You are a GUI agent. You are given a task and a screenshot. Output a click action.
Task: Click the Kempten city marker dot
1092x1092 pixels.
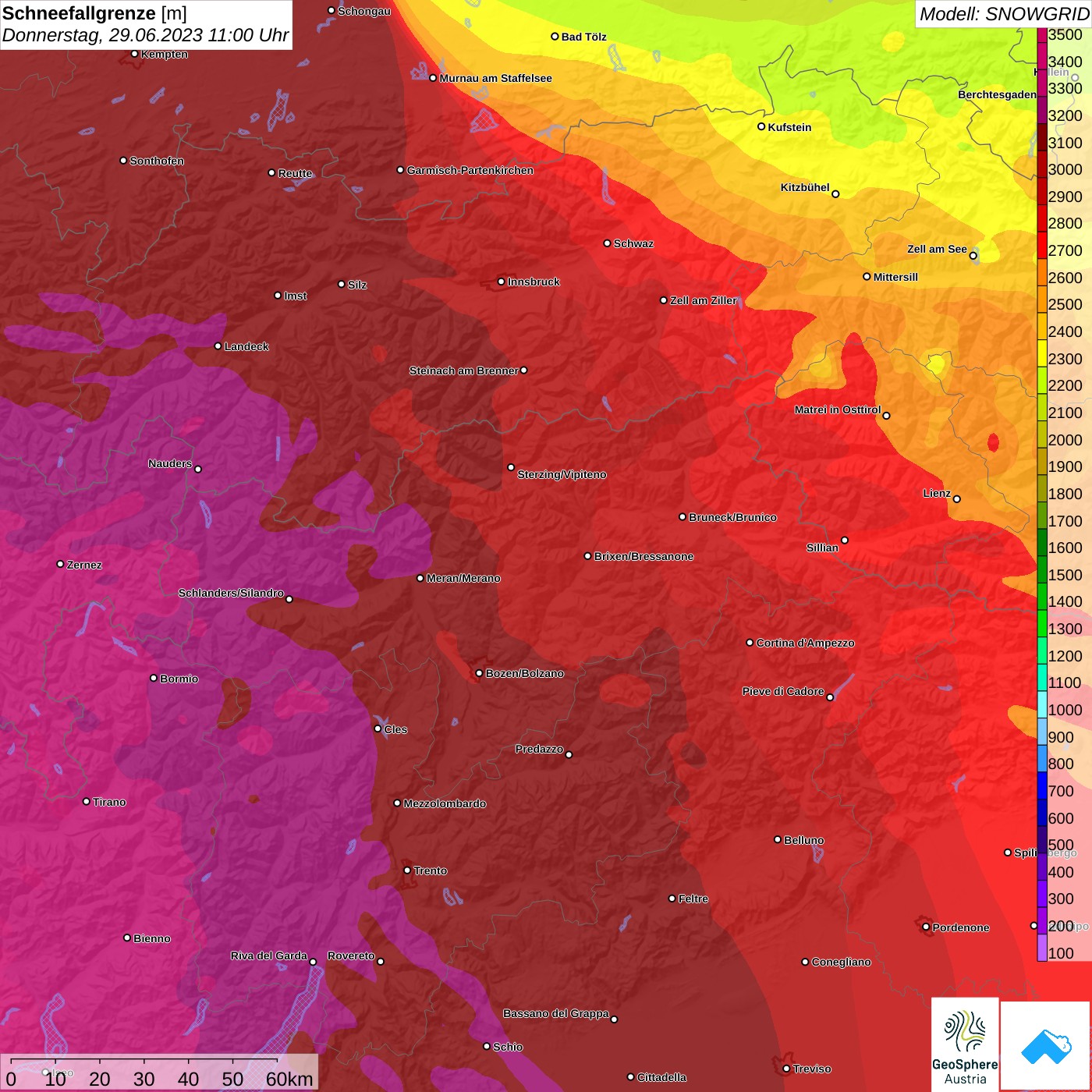click(x=135, y=54)
